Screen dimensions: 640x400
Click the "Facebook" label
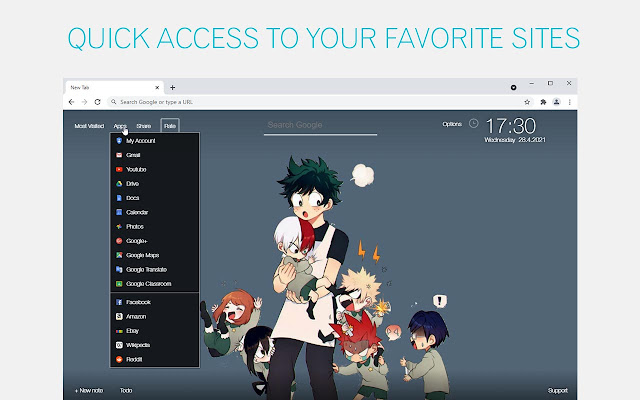coord(138,302)
